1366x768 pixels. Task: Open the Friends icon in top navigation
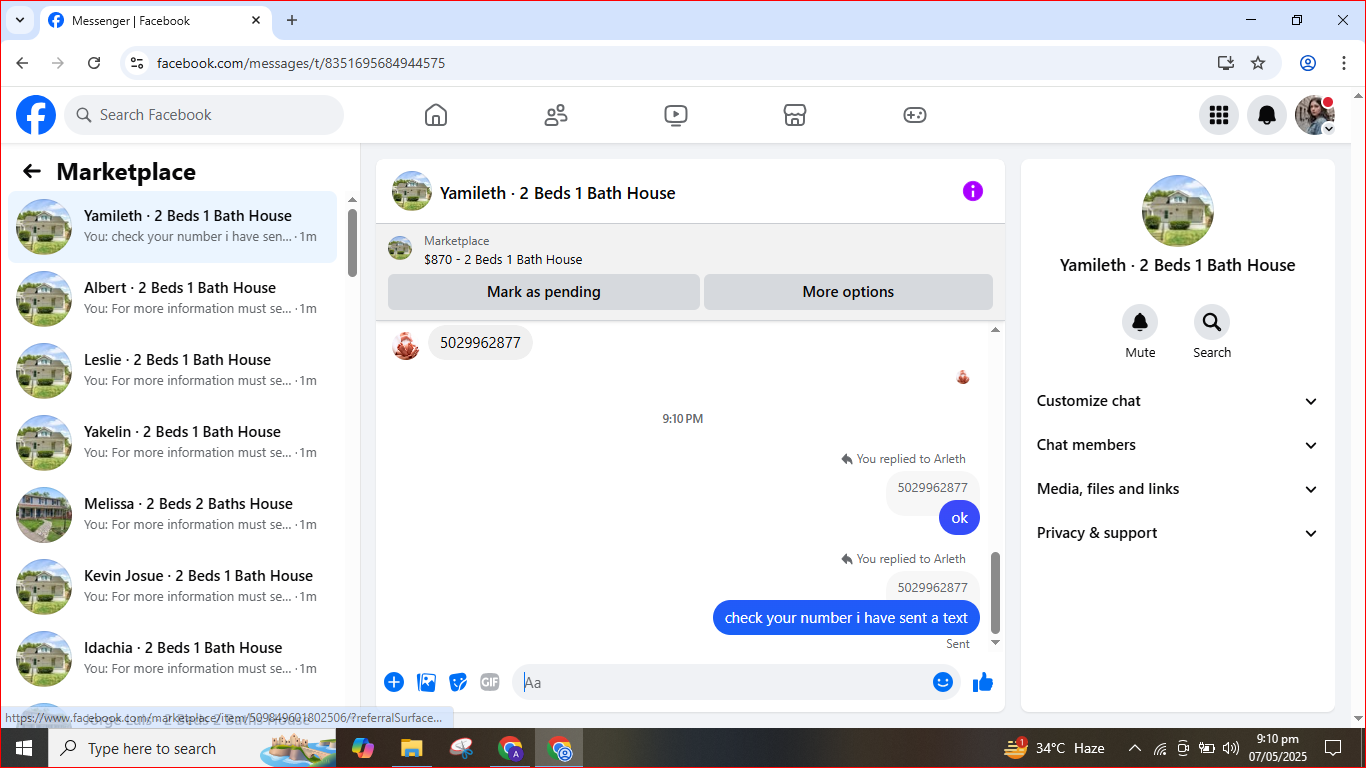(556, 115)
